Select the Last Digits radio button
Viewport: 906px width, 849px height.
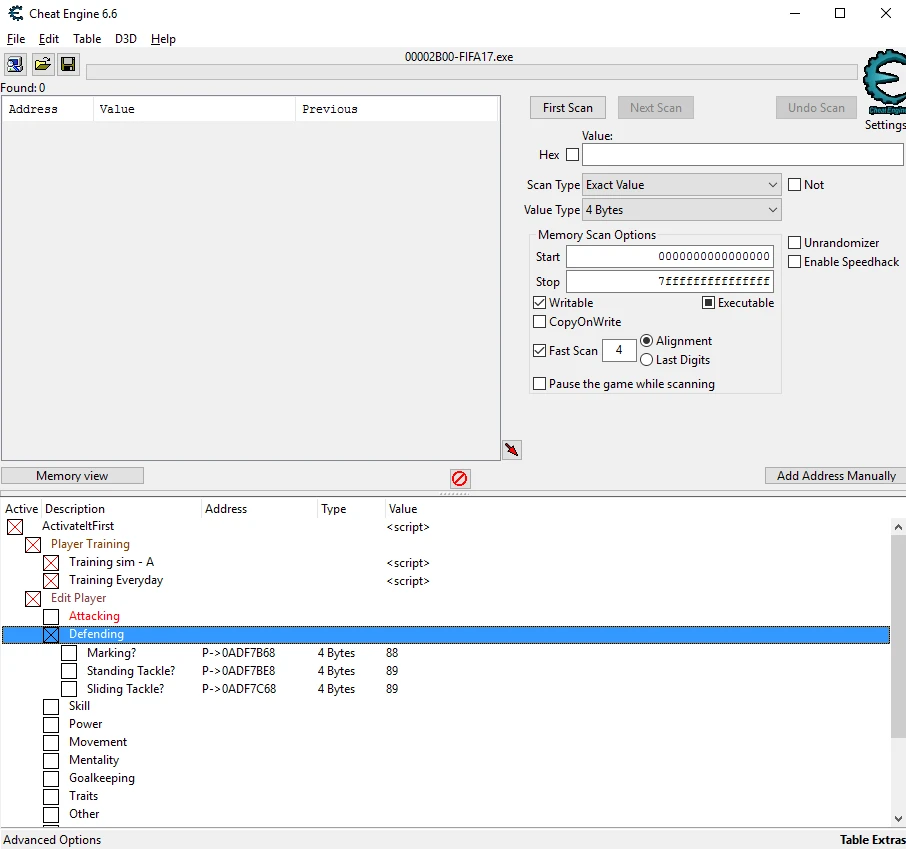click(x=646, y=360)
